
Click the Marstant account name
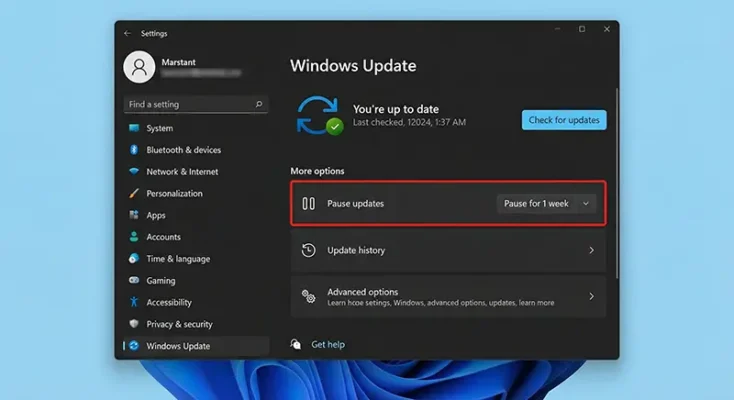pos(178,62)
